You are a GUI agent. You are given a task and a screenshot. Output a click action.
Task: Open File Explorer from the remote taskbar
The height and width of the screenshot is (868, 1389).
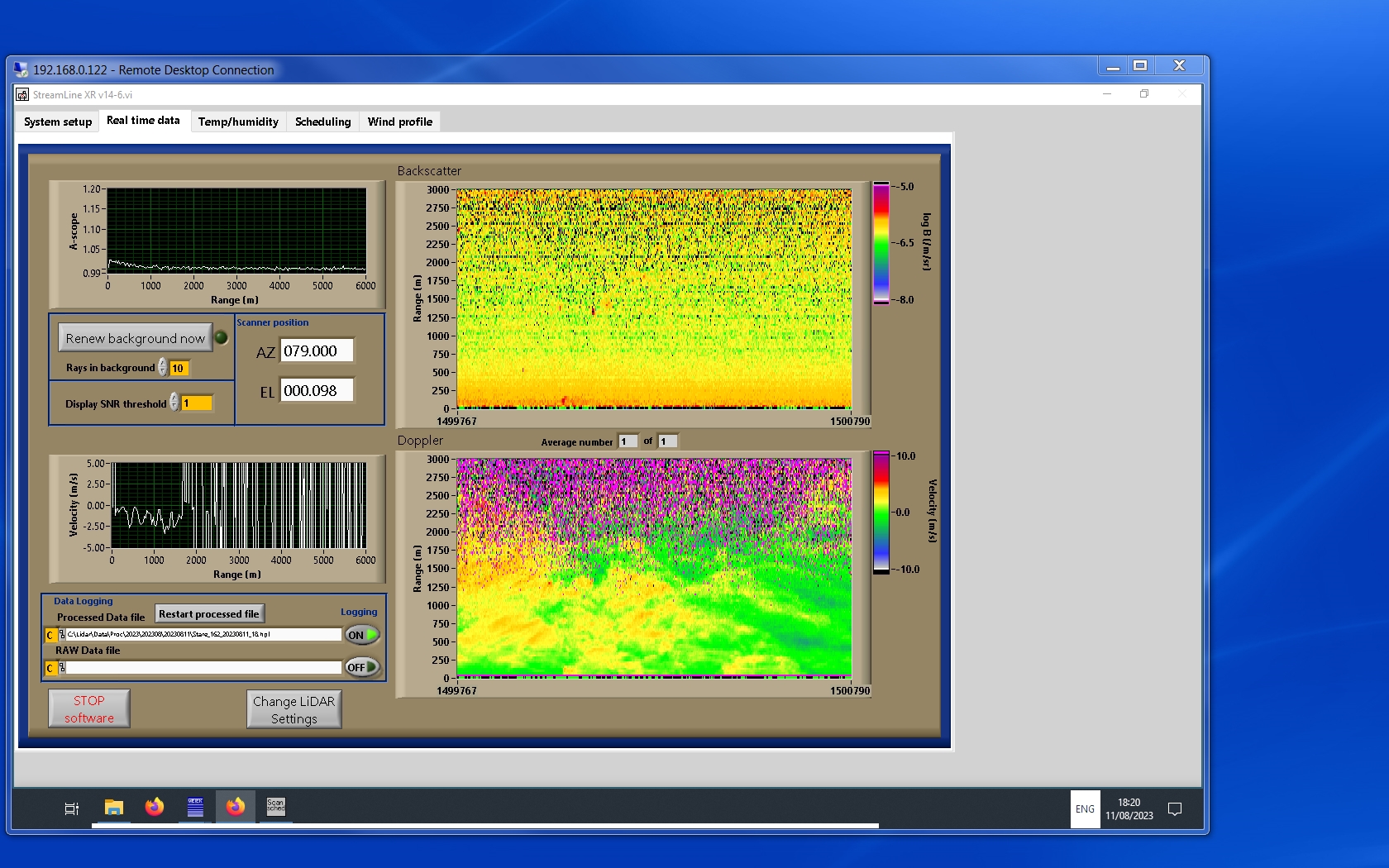point(114,808)
